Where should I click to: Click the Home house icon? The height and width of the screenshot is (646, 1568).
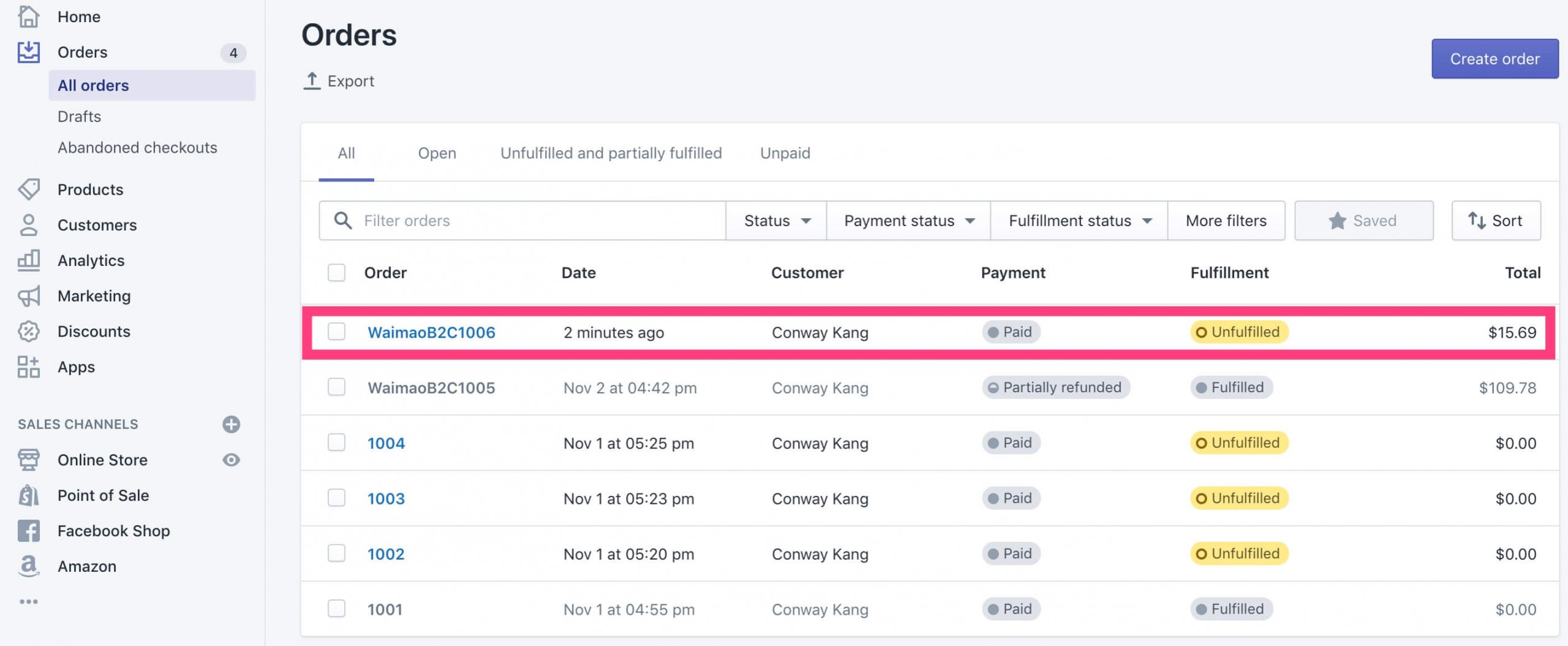(28, 17)
